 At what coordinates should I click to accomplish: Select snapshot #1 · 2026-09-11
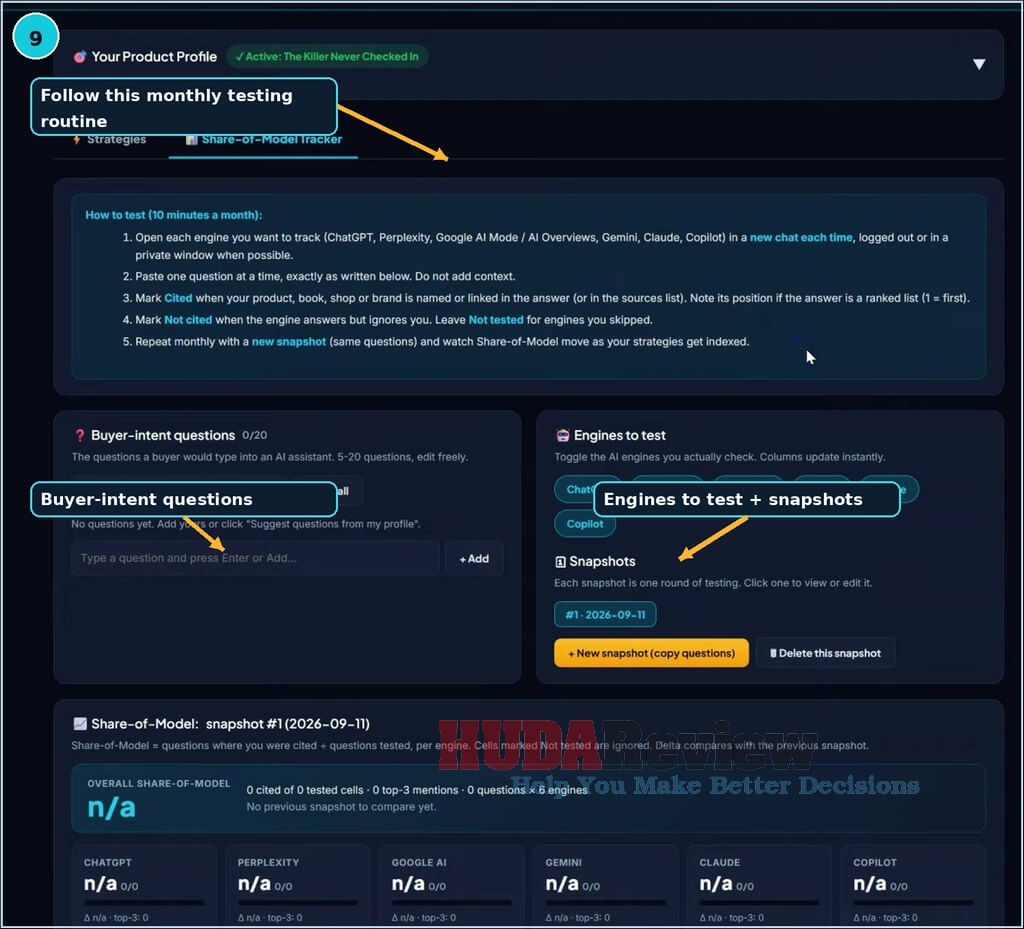coord(605,615)
